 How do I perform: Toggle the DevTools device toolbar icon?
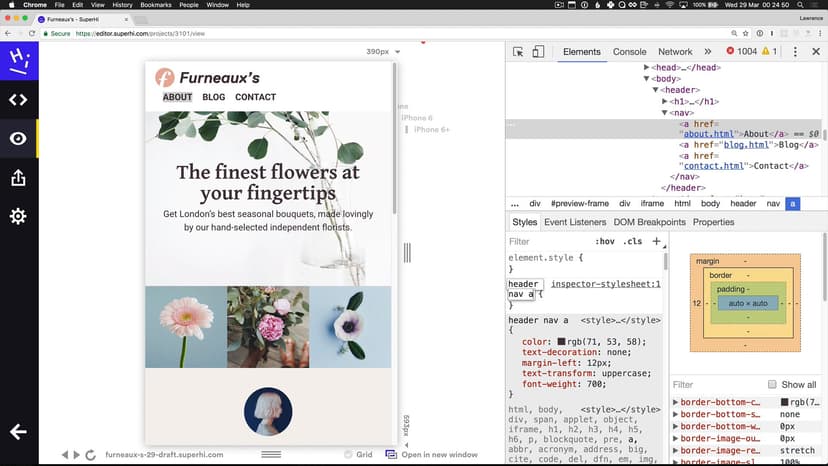pos(538,52)
